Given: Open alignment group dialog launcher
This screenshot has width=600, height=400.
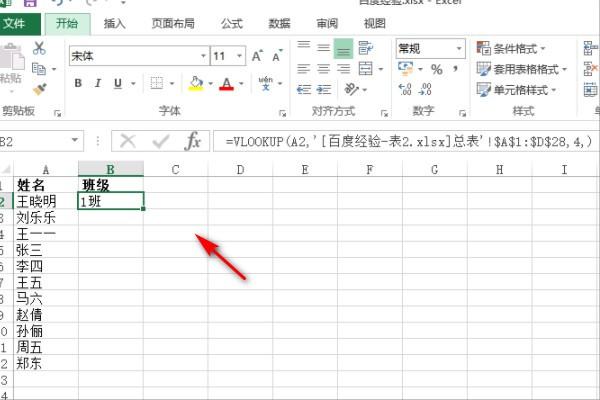Looking at the screenshot, I should 385,113.
